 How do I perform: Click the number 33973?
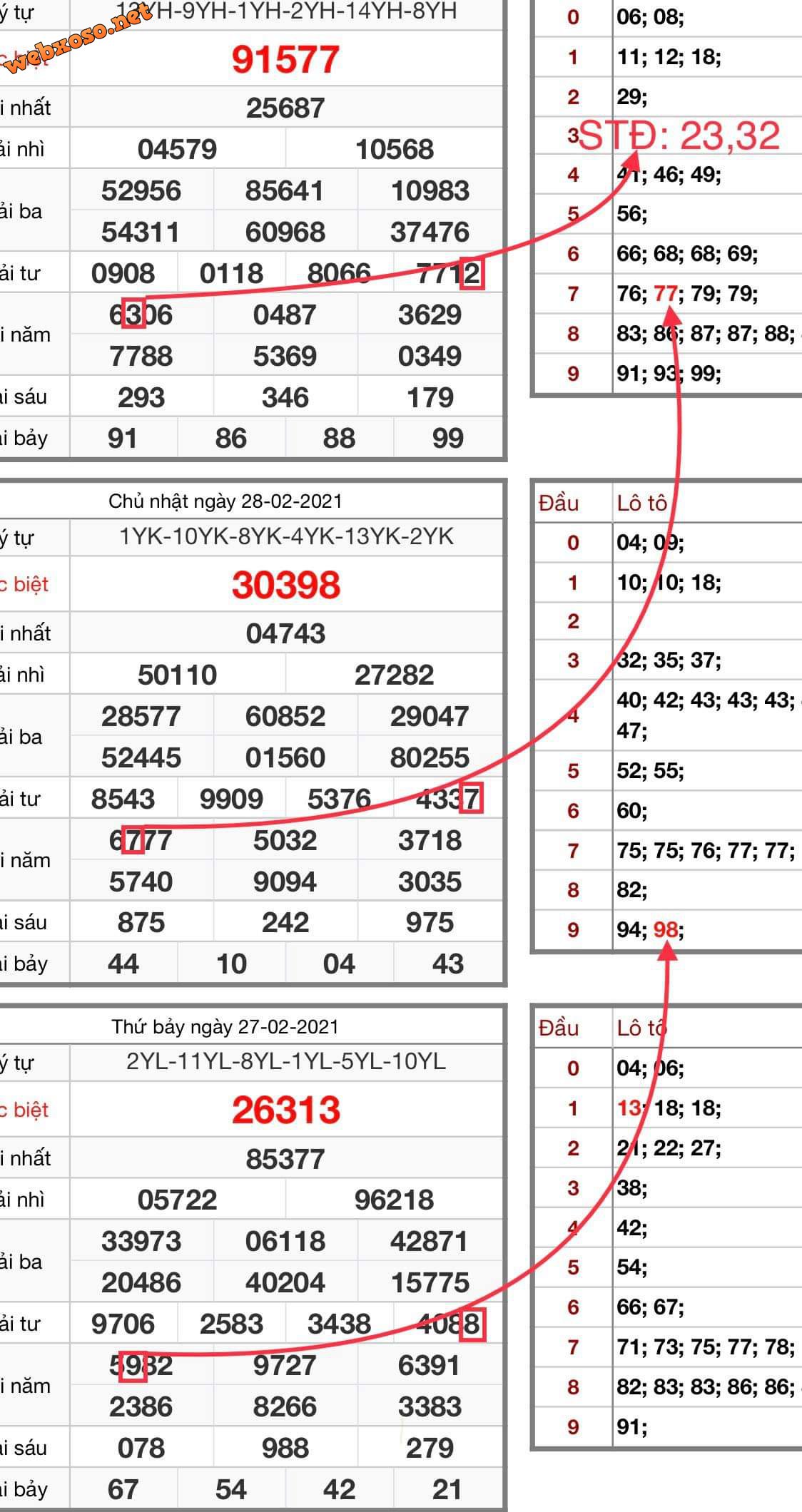coord(141,1242)
